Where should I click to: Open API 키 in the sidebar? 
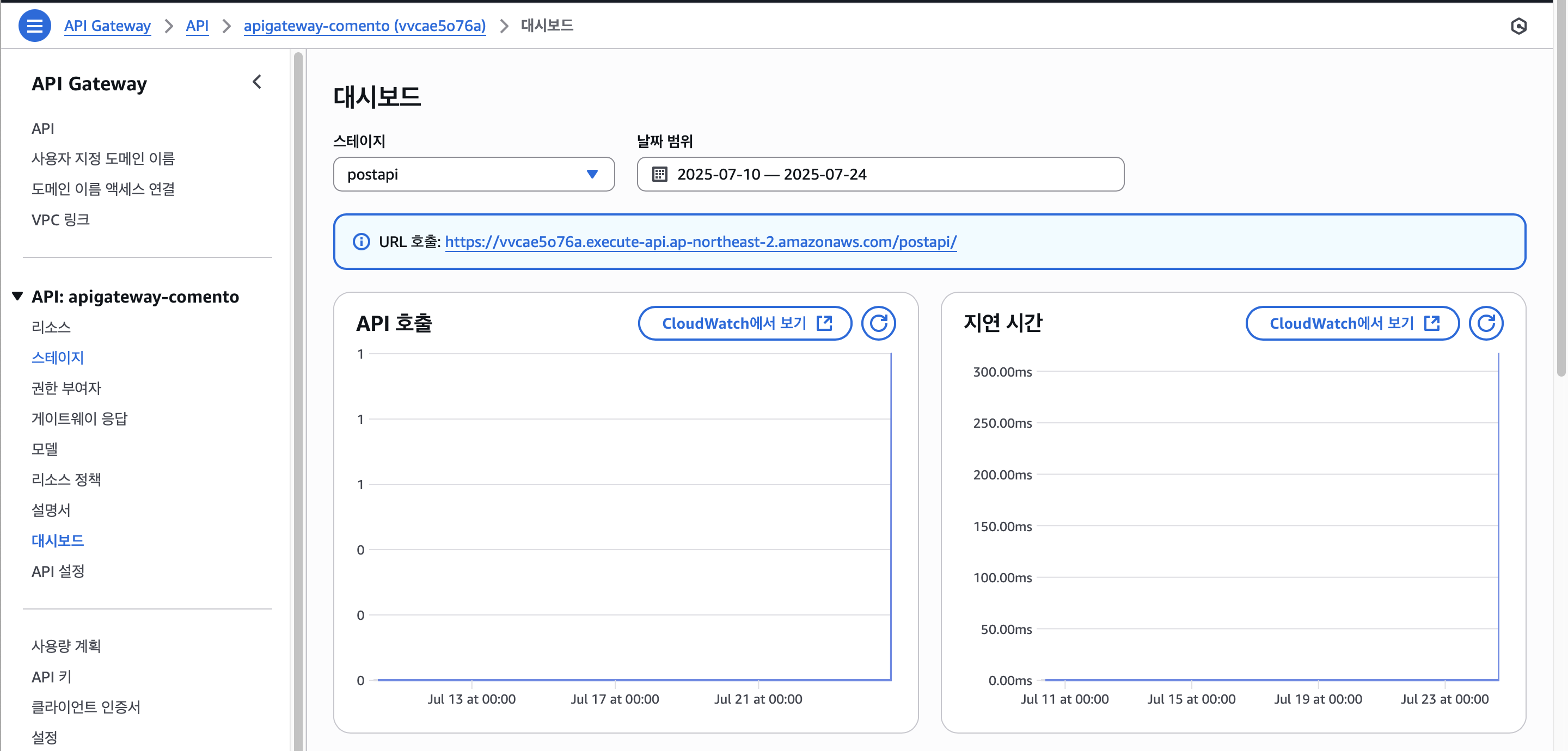coord(51,677)
